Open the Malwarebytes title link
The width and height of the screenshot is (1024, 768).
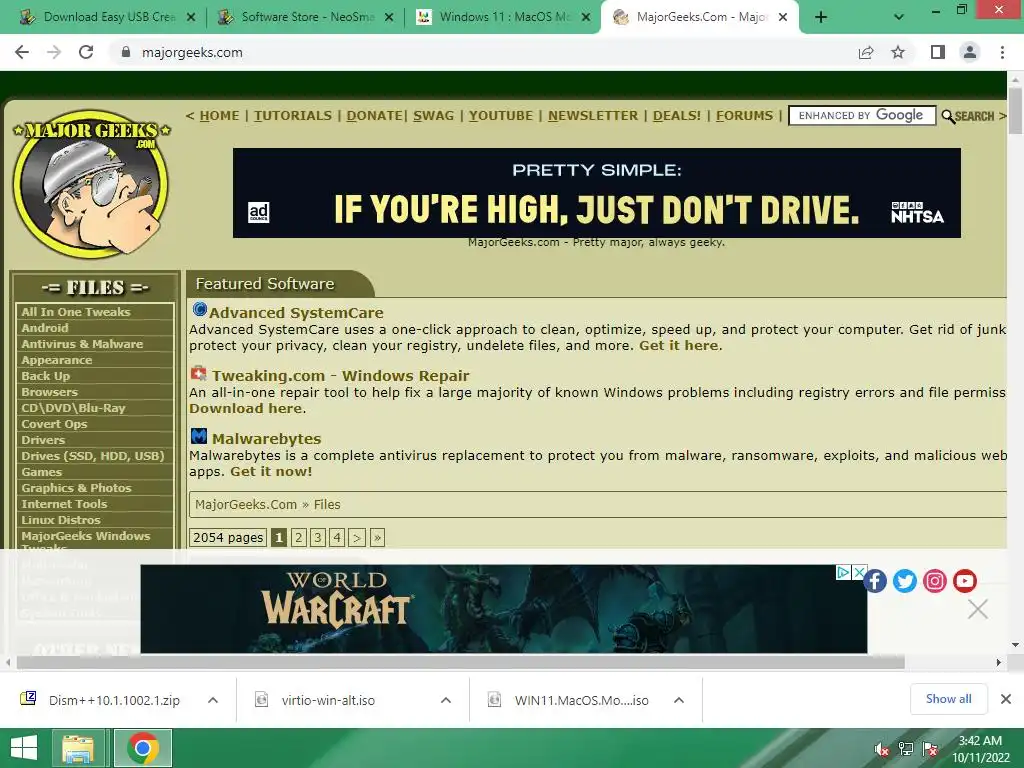(x=266, y=439)
